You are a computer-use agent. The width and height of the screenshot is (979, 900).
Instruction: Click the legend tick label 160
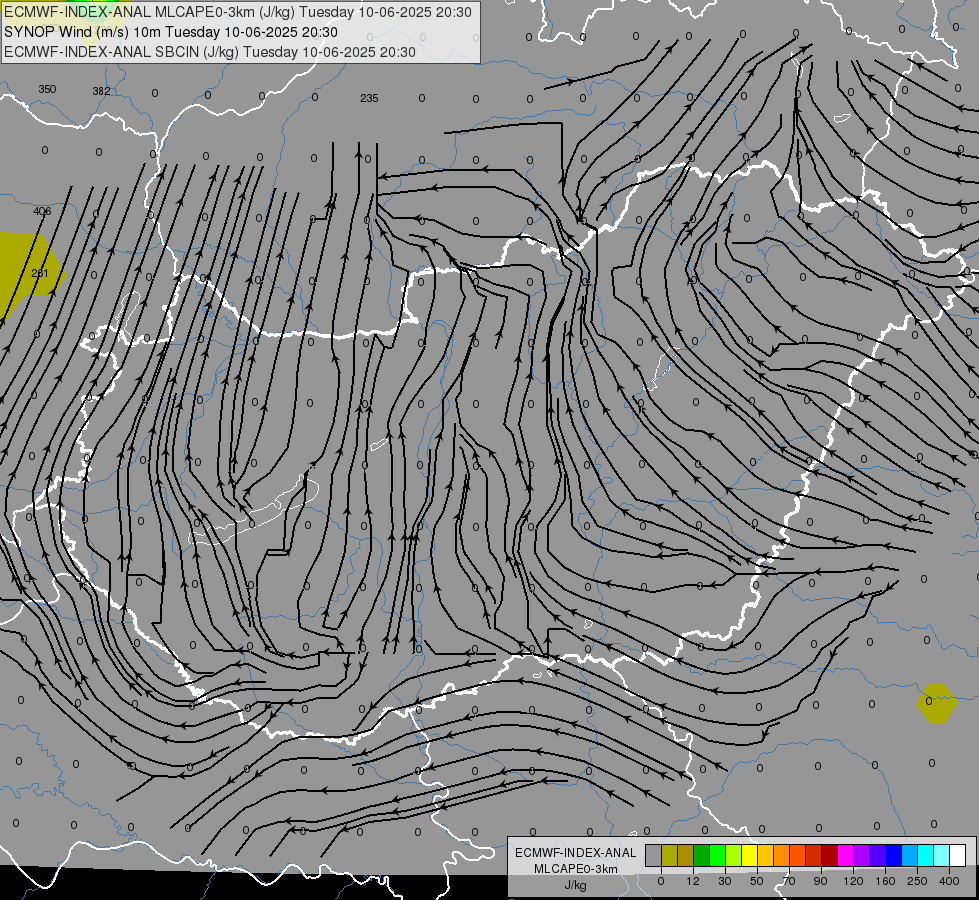coord(885,881)
